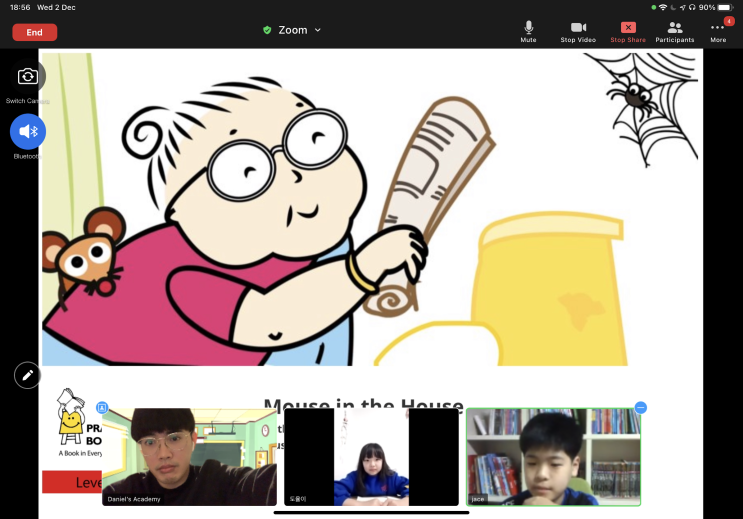Image resolution: width=743 pixels, height=519 pixels.
Task: Tap the green encryption shield icon
Action: [267, 30]
